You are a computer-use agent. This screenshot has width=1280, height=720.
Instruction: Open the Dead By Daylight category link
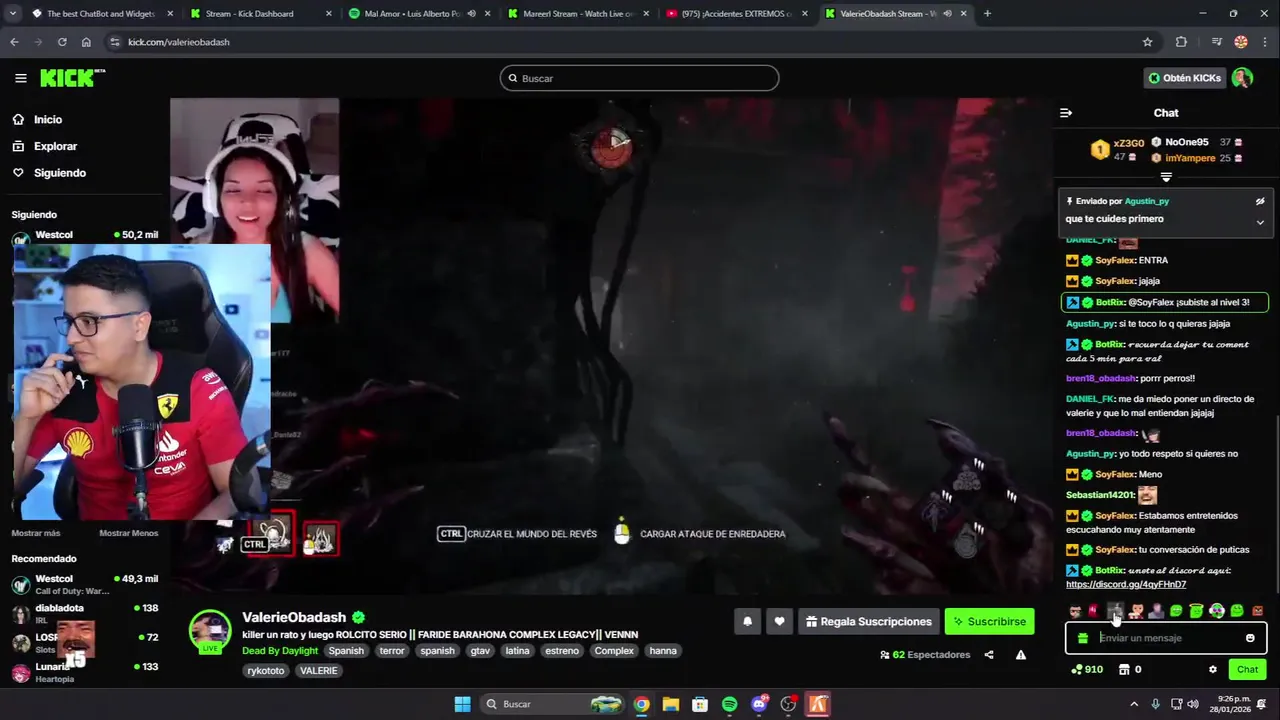coord(280,651)
